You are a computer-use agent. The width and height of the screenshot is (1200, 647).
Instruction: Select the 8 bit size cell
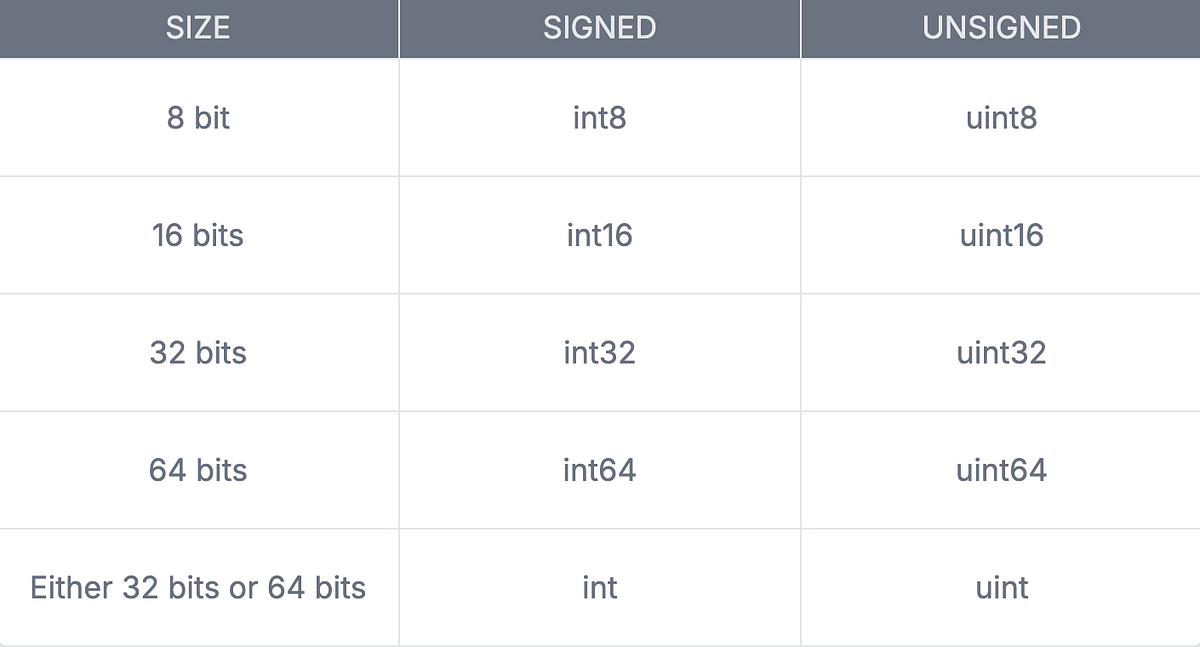click(x=198, y=118)
